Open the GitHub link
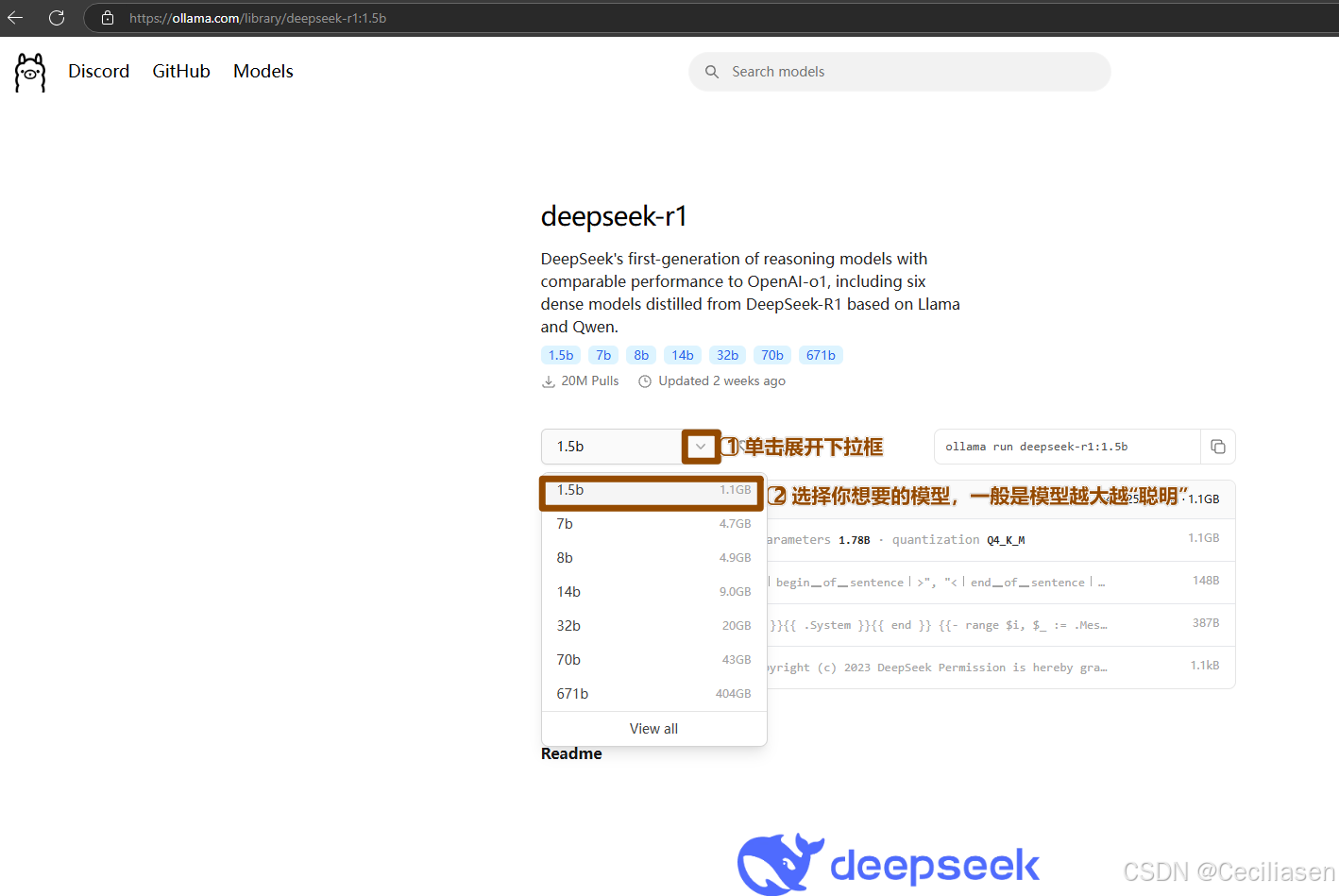Image resolution: width=1339 pixels, height=896 pixels. tap(181, 72)
